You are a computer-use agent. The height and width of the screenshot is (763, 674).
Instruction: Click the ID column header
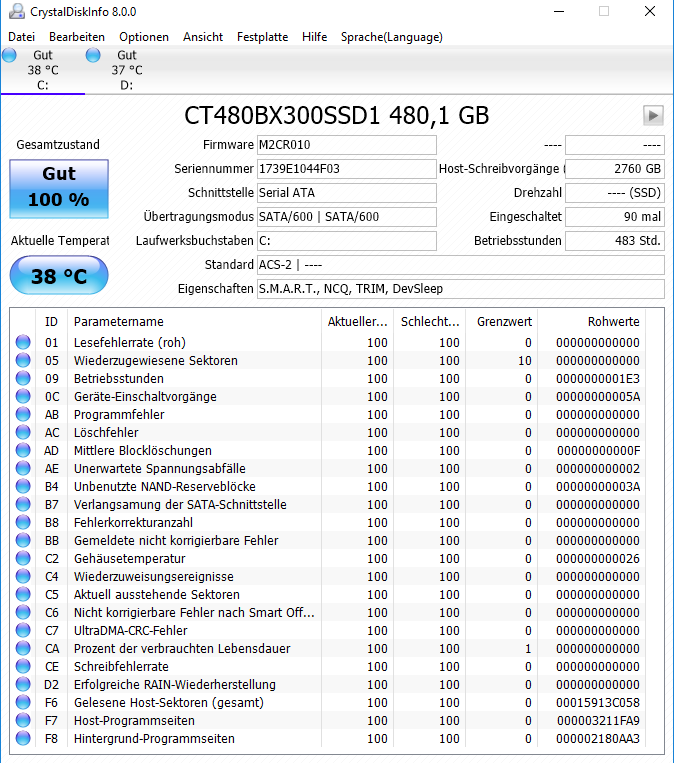[x=51, y=322]
